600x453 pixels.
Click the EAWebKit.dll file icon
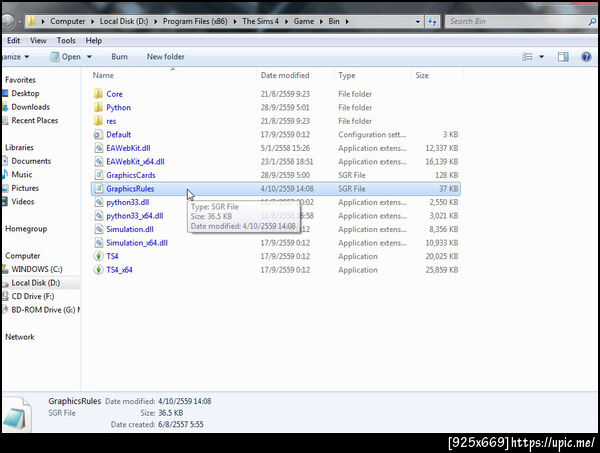[x=98, y=148]
